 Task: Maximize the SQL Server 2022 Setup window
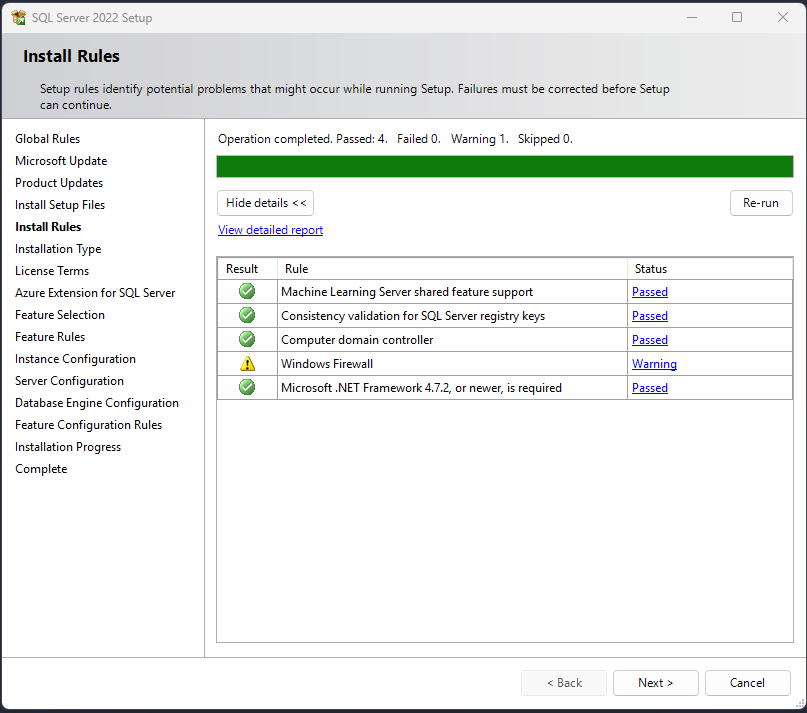click(737, 17)
